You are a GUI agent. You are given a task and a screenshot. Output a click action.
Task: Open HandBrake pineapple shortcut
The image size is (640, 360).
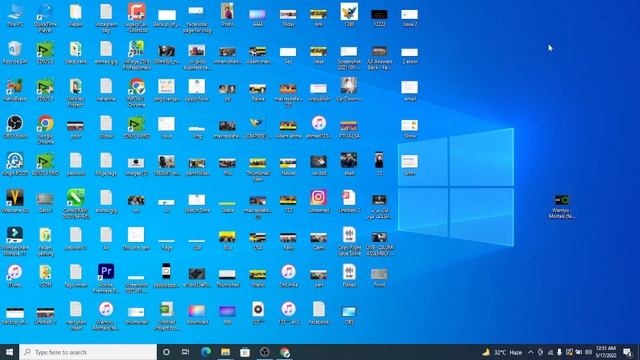(x=15, y=90)
